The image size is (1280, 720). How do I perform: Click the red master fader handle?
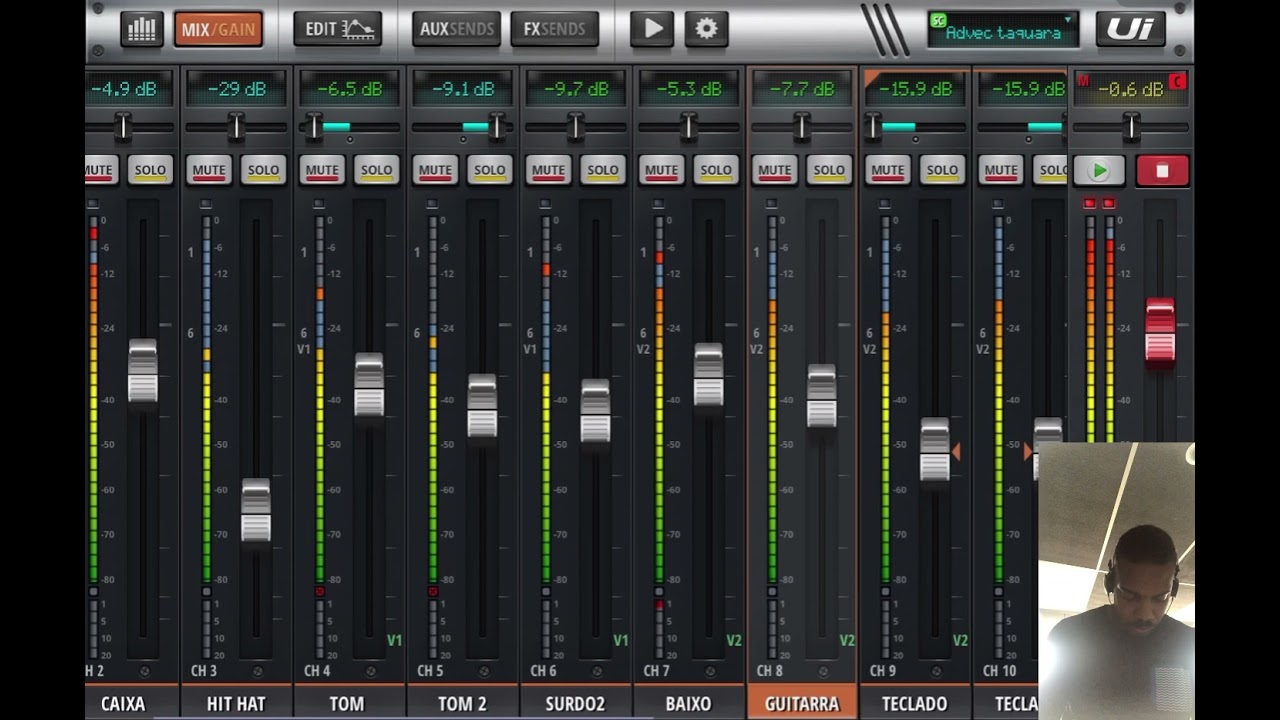(x=1160, y=330)
